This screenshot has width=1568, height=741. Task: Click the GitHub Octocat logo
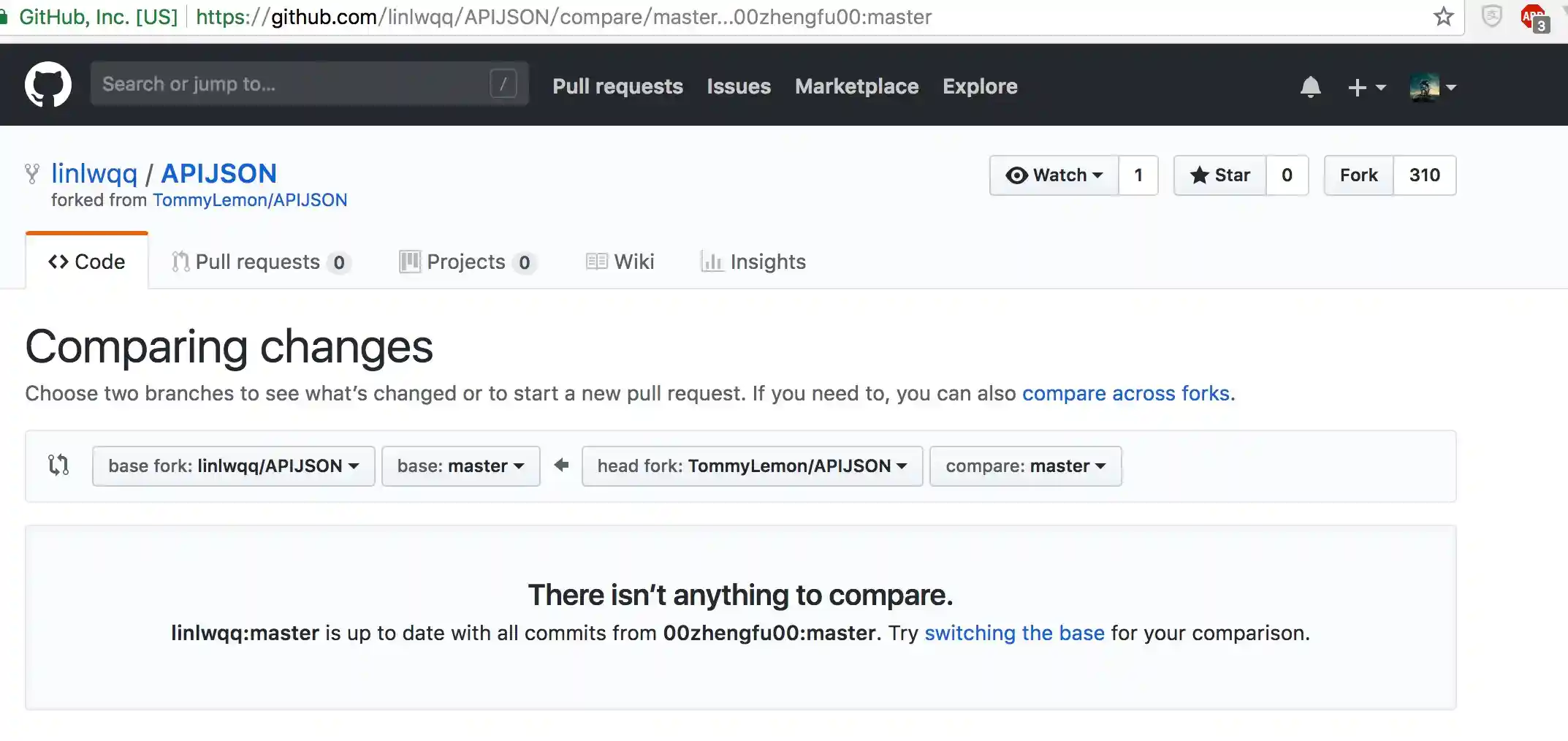48,85
